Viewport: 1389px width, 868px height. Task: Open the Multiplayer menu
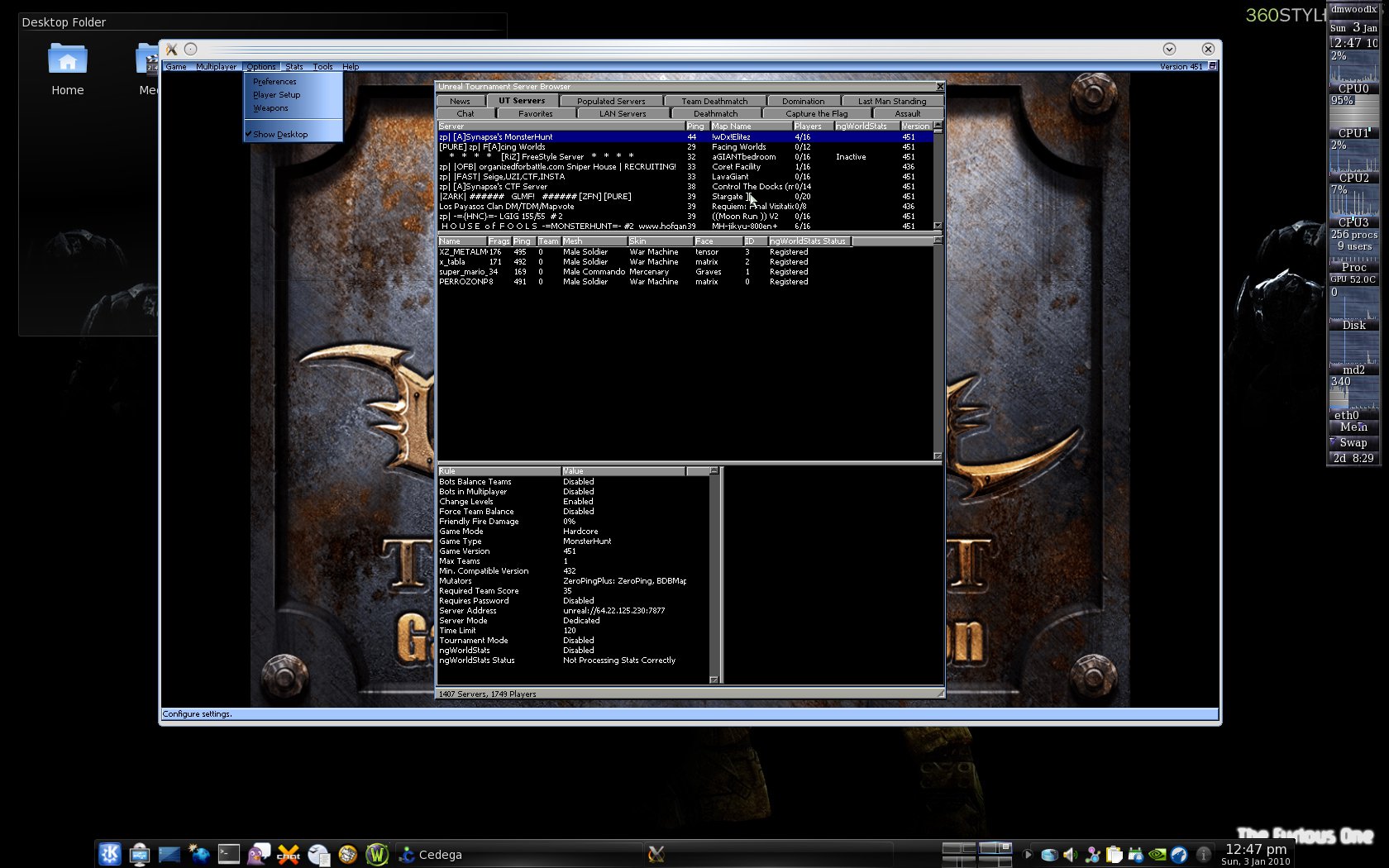[216, 66]
